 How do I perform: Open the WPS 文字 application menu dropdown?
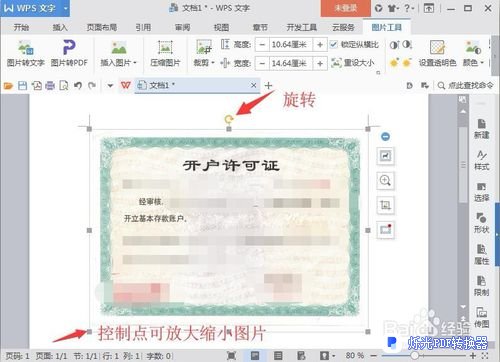[x=65, y=8]
